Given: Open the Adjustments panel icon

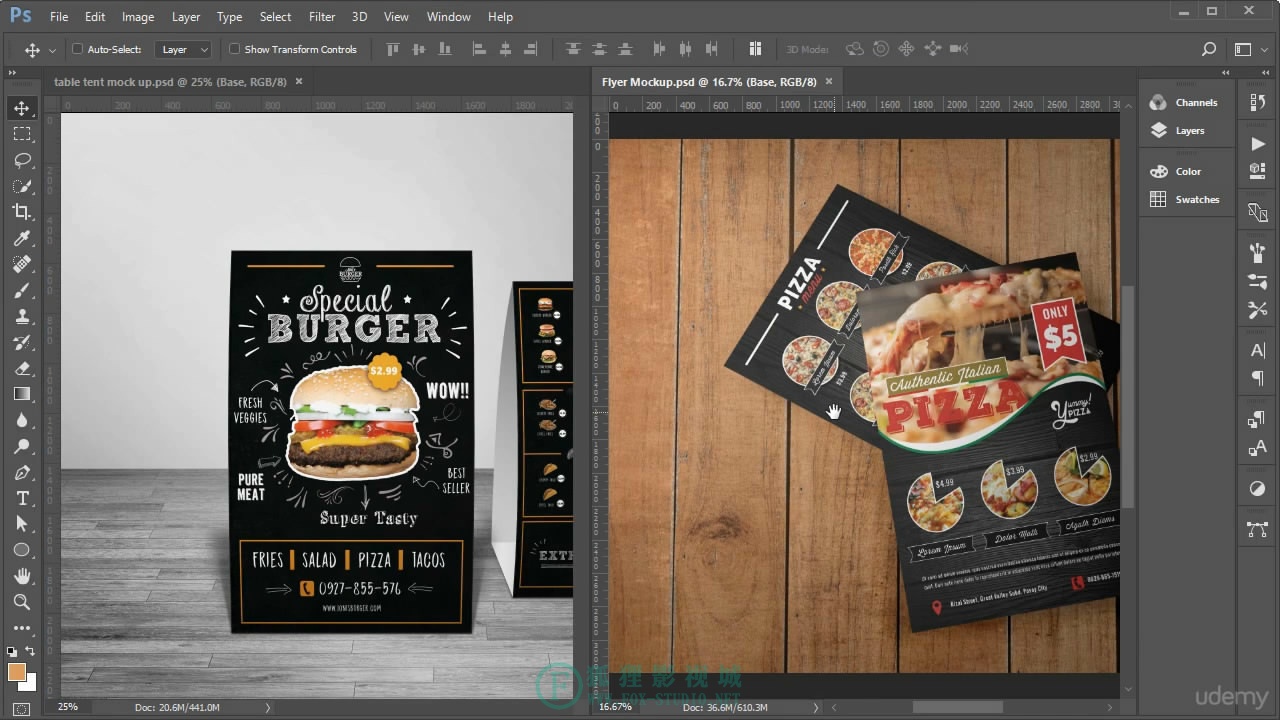Looking at the screenshot, I should (x=1258, y=489).
